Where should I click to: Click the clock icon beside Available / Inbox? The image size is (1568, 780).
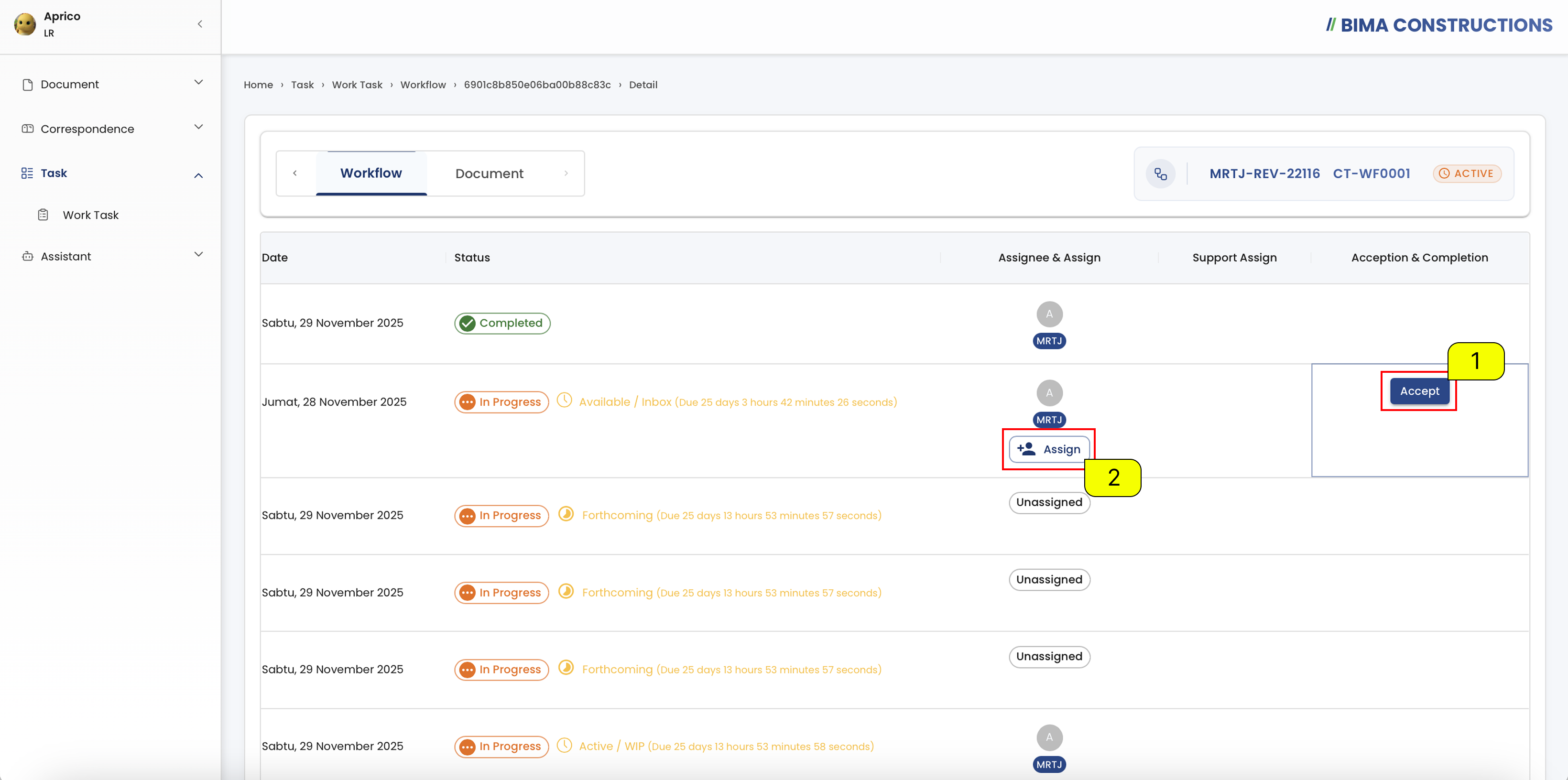[564, 401]
